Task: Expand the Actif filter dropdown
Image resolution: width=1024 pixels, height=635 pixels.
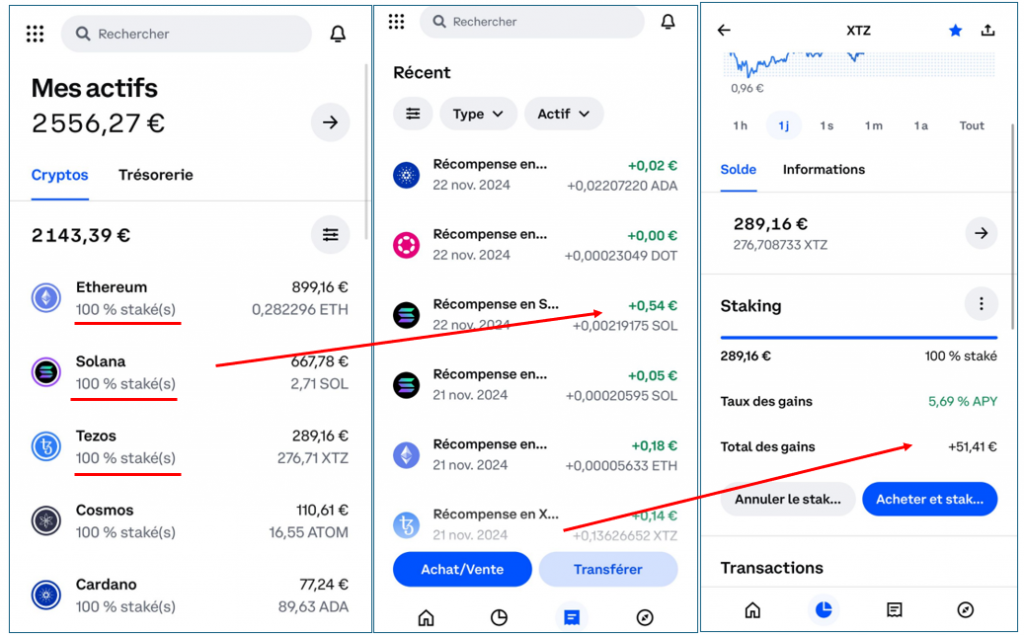Action: click(564, 114)
